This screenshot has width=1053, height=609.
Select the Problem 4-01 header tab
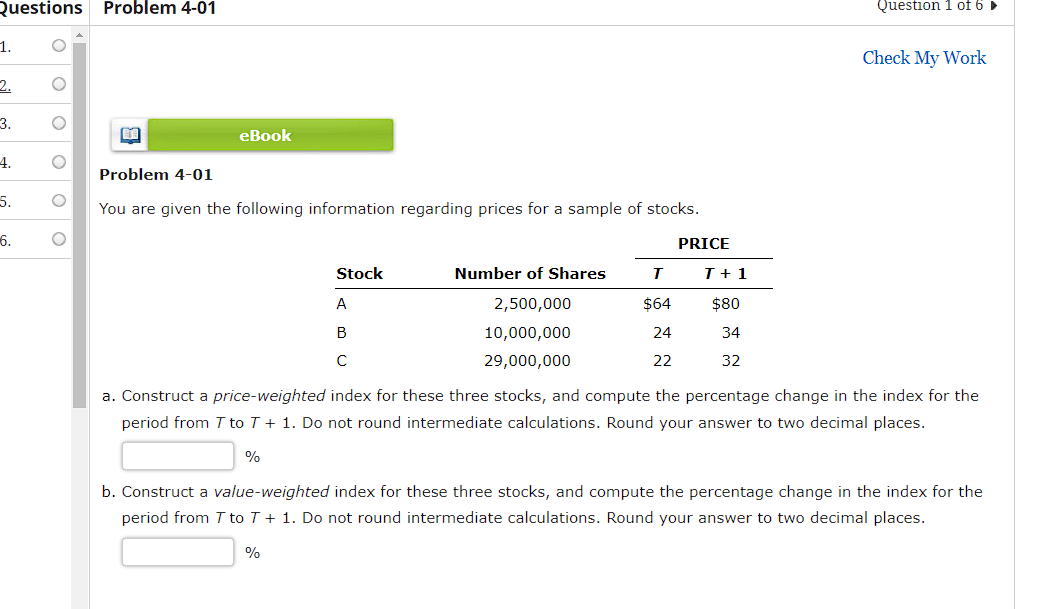(160, 9)
